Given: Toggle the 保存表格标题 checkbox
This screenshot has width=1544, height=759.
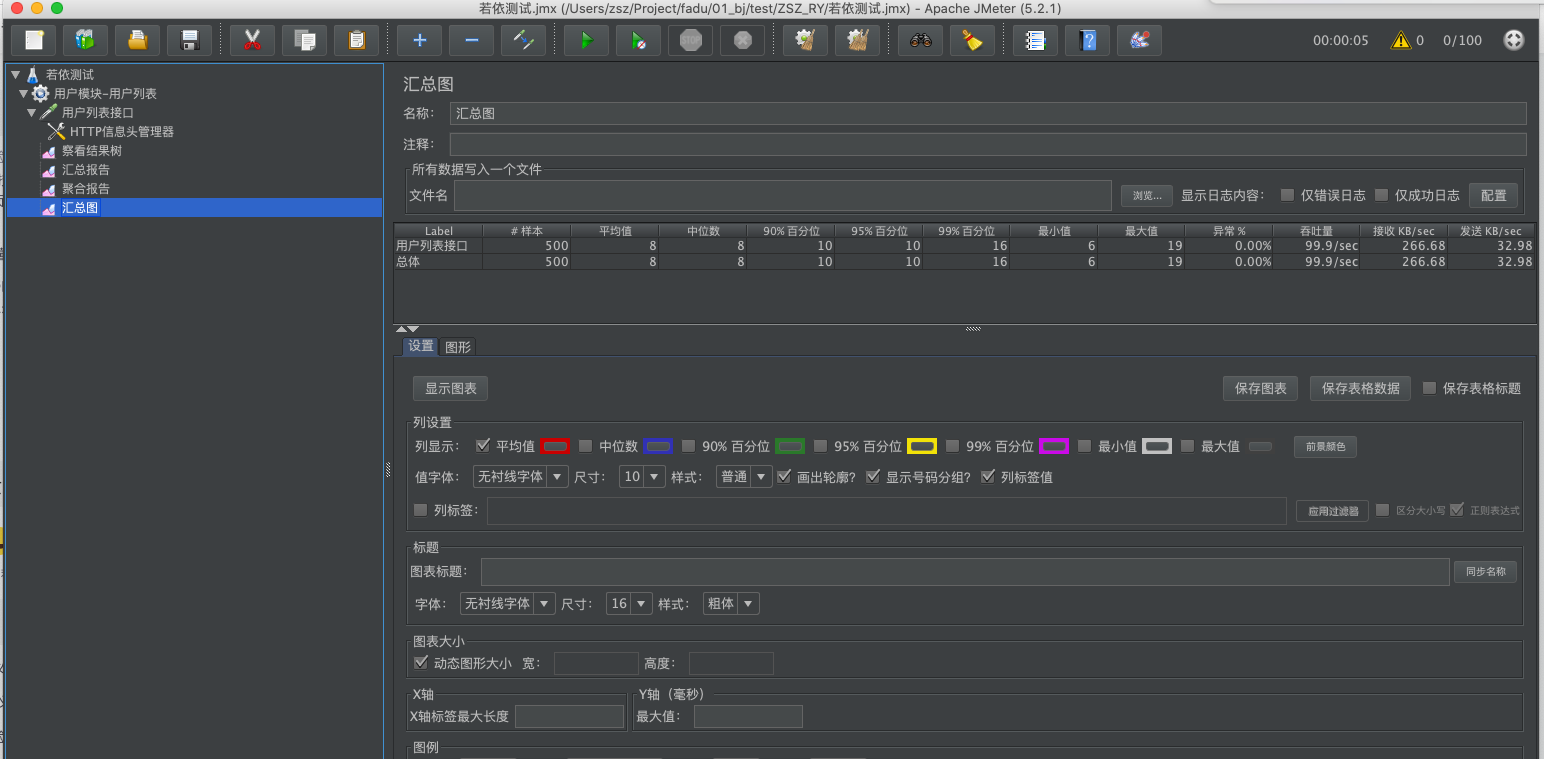Looking at the screenshot, I should (1430, 388).
